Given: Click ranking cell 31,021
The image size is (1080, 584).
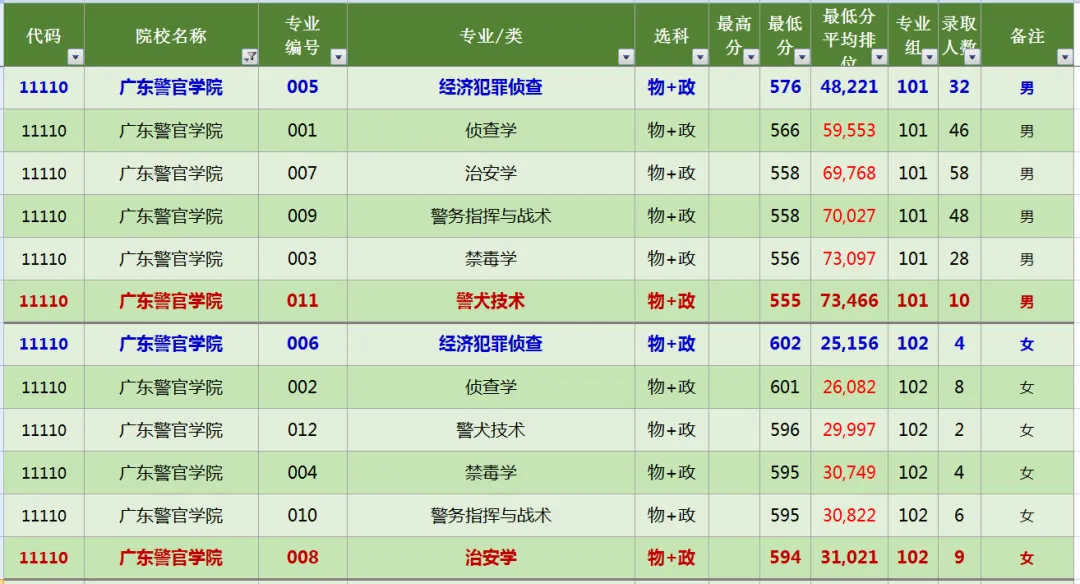Looking at the screenshot, I should pyautogui.click(x=849, y=558).
